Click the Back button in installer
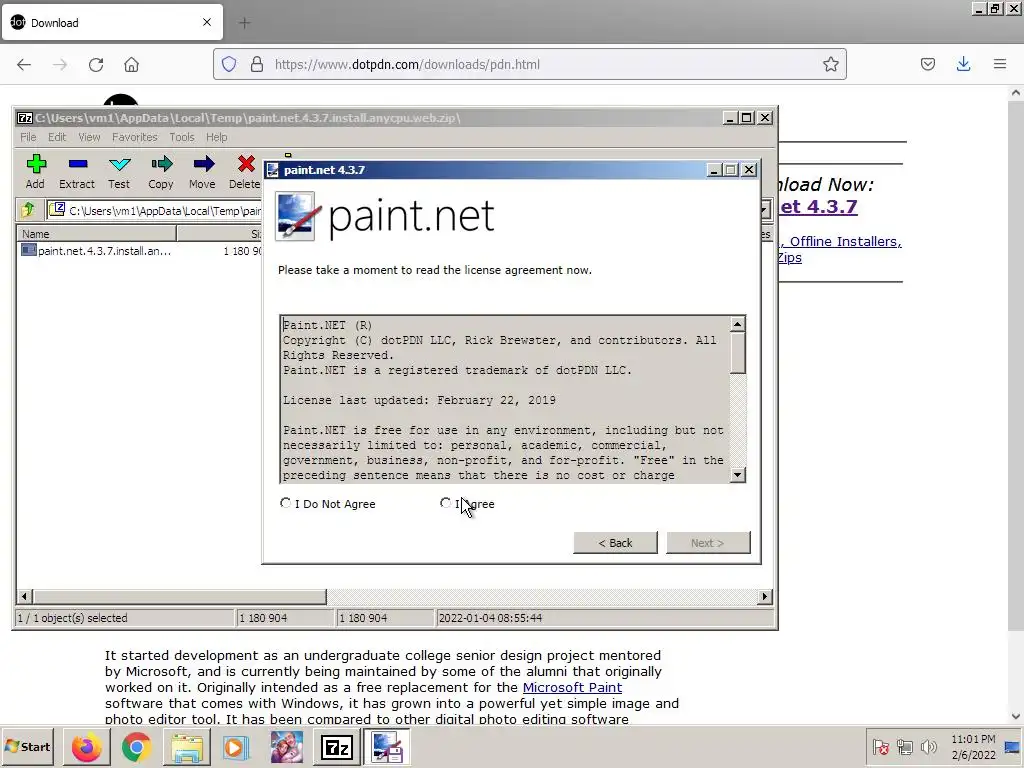This screenshot has width=1024, height=768. click(x=615, y=543)
